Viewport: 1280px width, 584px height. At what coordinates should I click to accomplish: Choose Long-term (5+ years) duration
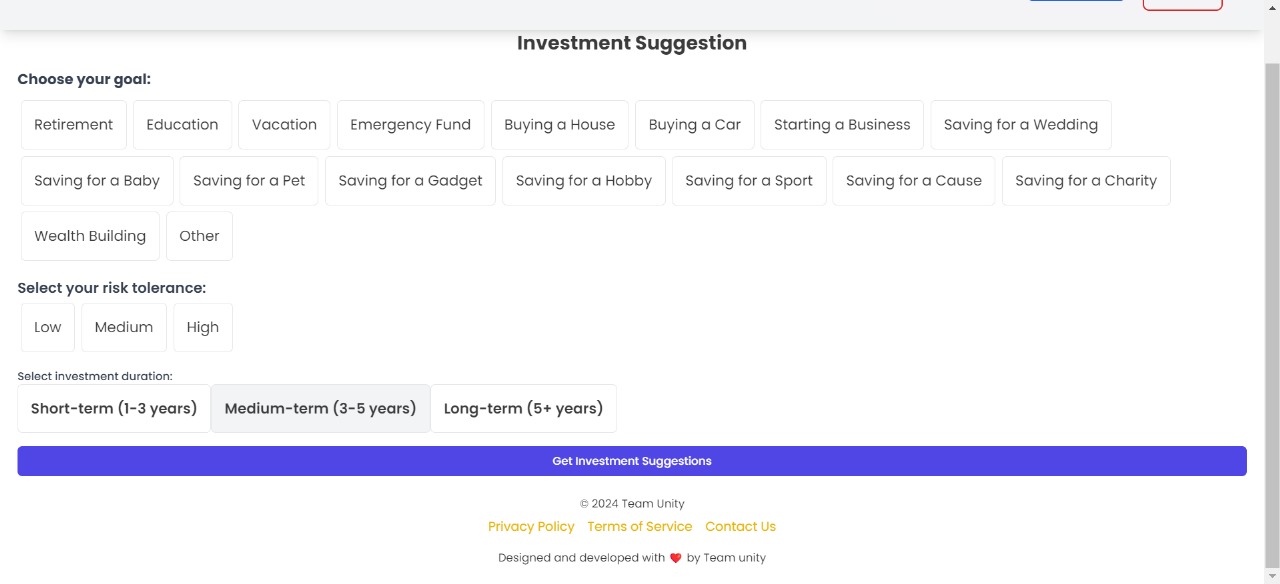pos(523,408)
